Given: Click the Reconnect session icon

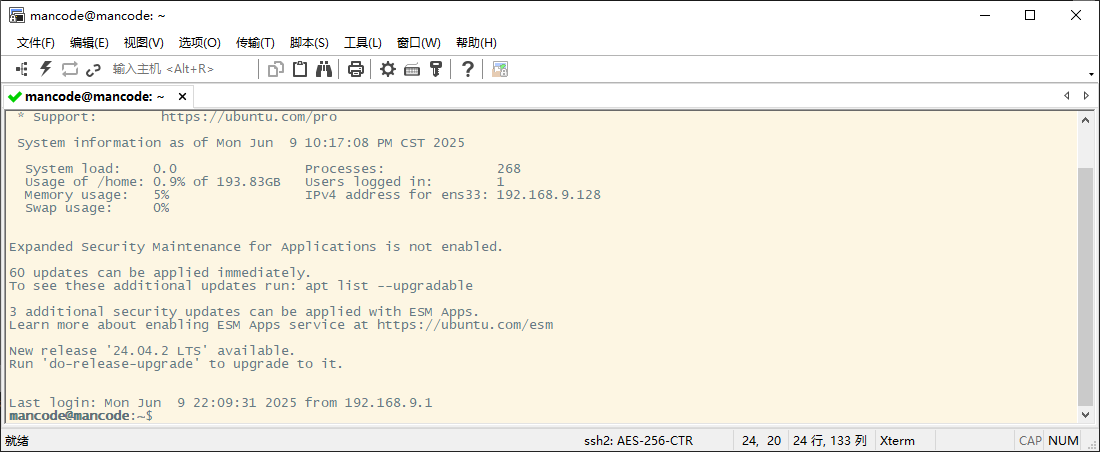Looking at the screenshot, I should point(69,69).
